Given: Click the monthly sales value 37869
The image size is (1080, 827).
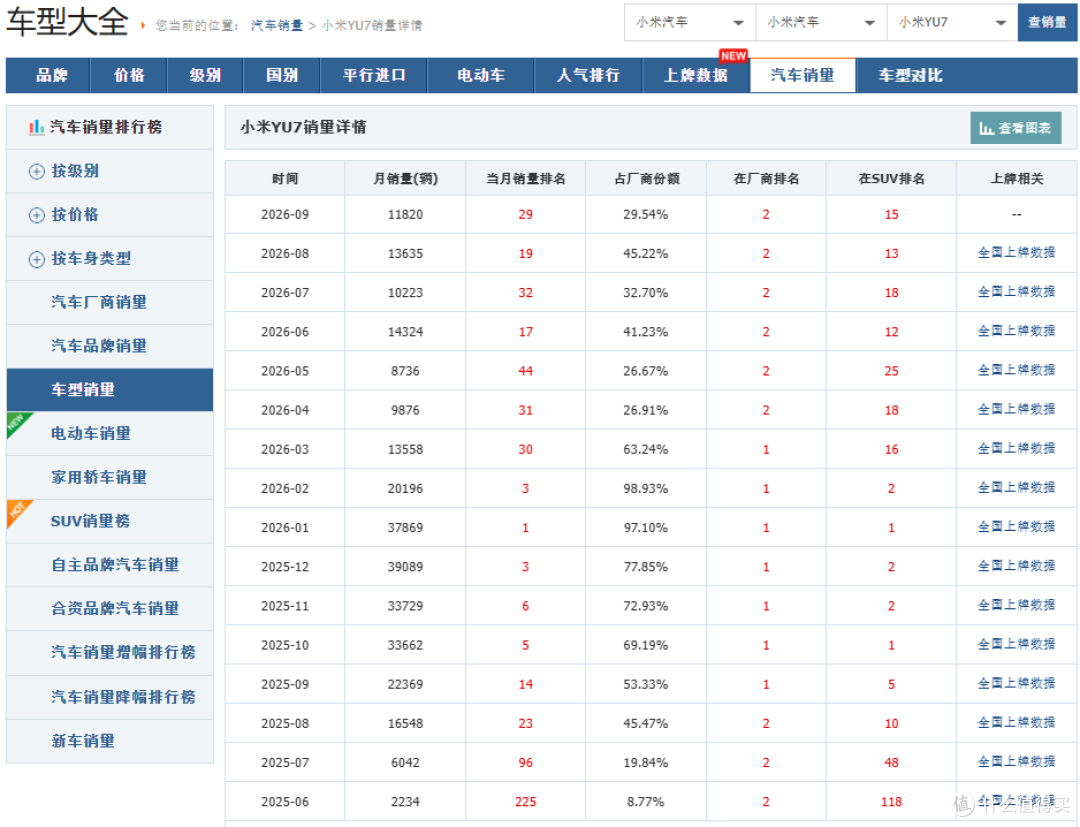Looking at the screenshot, I should (x=405, y=528).
